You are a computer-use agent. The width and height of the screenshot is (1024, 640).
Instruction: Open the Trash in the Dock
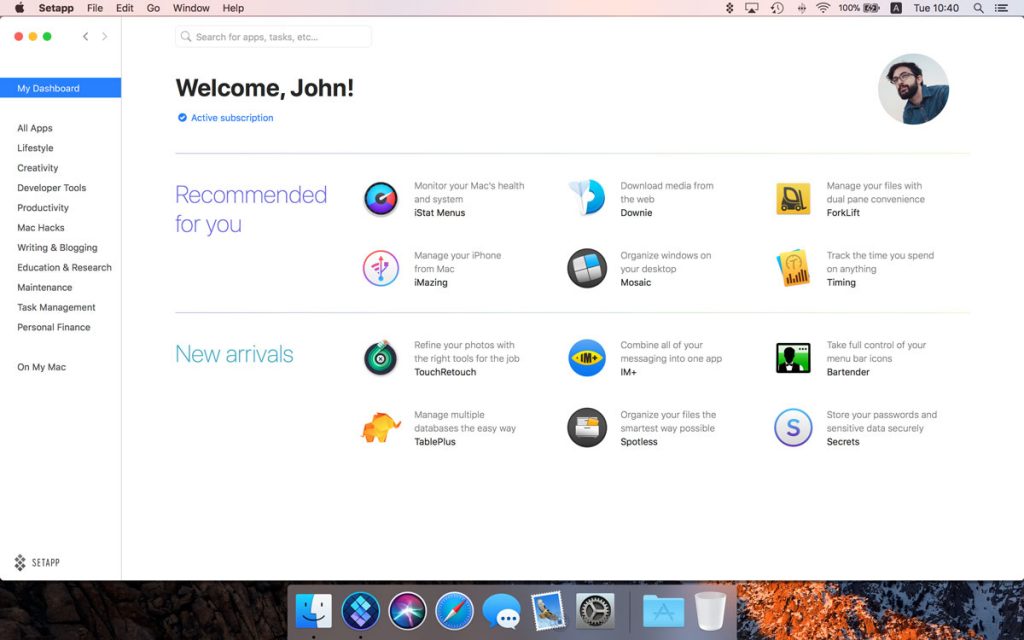(x=710, y=611)
